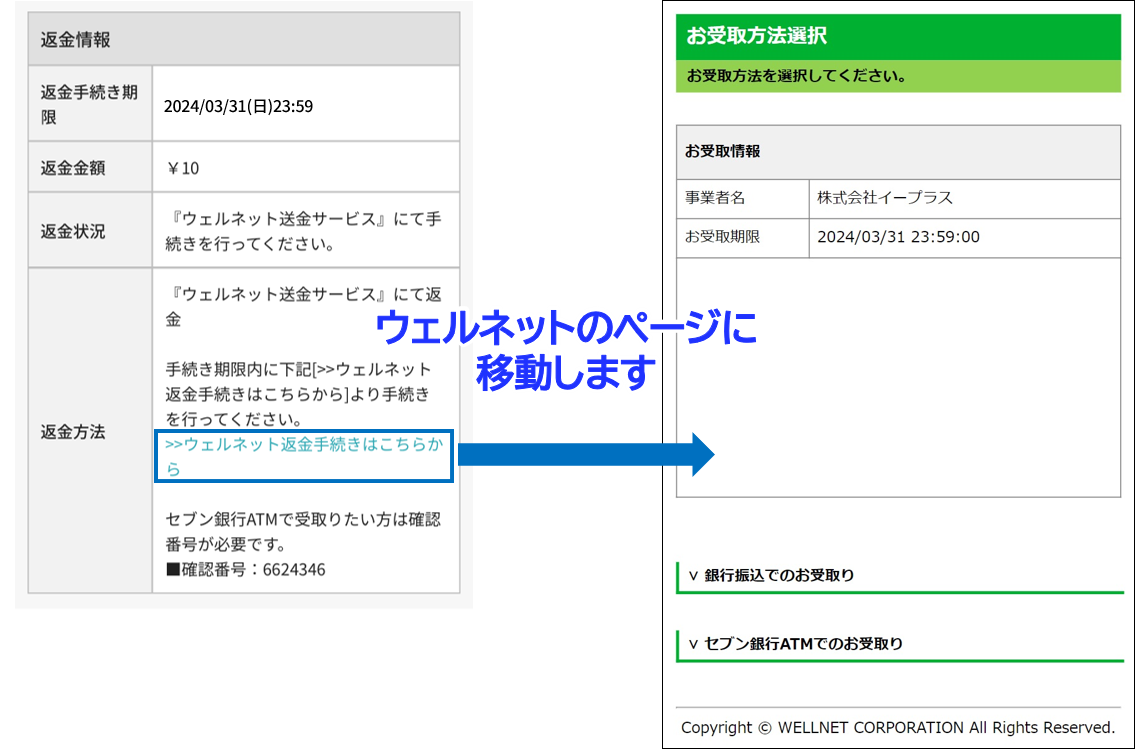Screen dimensions: 1135x749
Task: Click the 返金方法 row label
Action: click(90, 431)
